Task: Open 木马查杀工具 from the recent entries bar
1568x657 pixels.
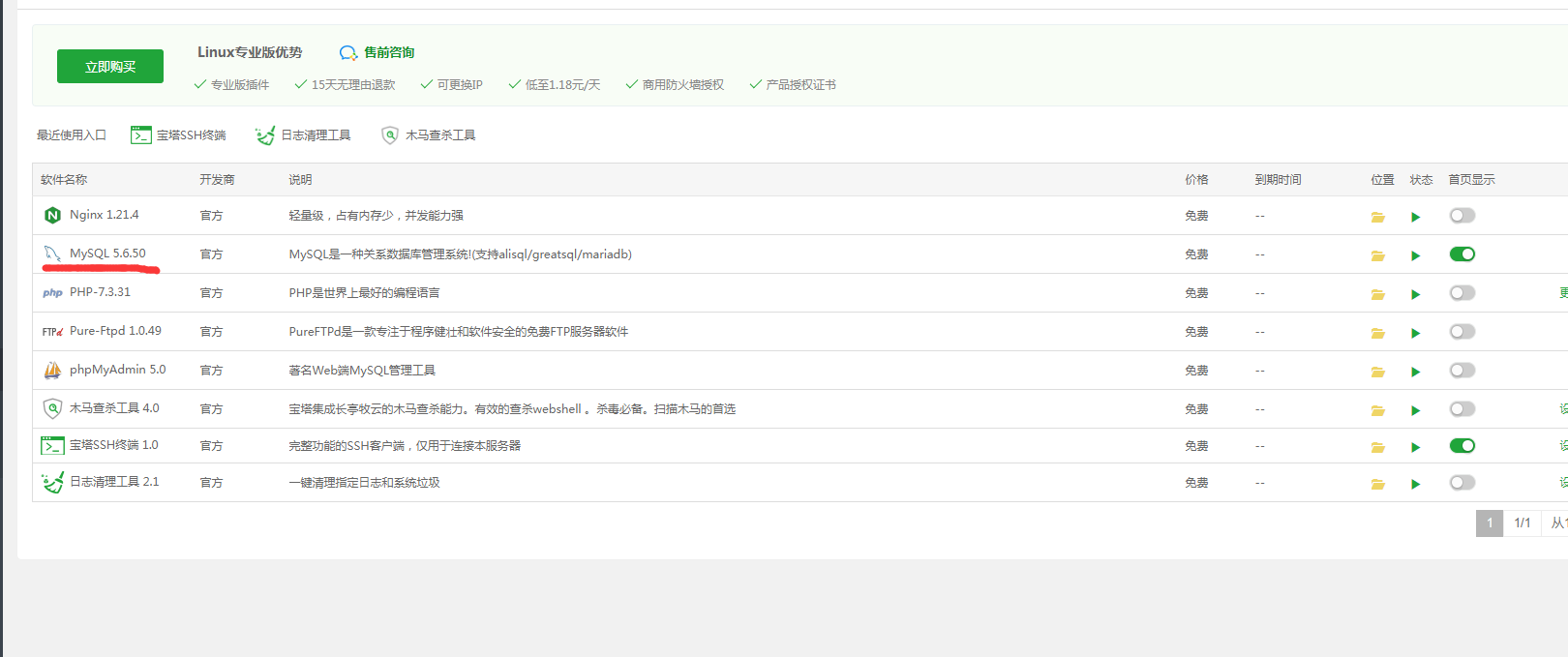Action: pyautogui.click(x=428, y=135)
